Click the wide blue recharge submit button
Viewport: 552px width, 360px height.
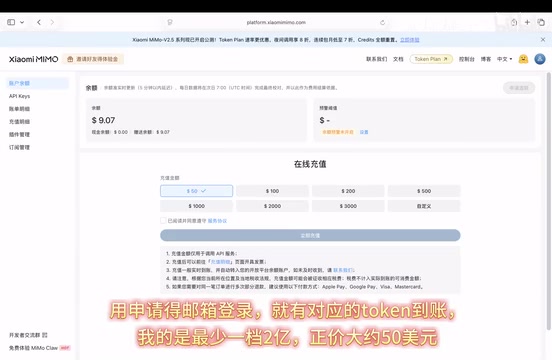point(310,235)
